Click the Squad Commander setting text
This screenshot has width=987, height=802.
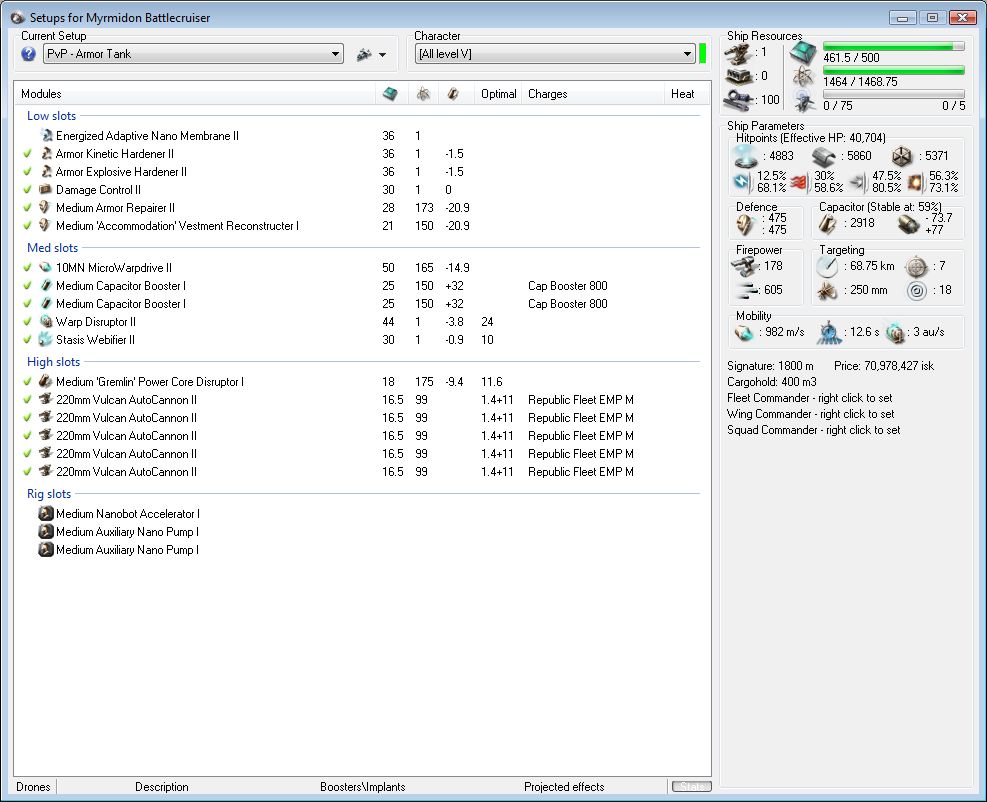(x=813, y=430)
